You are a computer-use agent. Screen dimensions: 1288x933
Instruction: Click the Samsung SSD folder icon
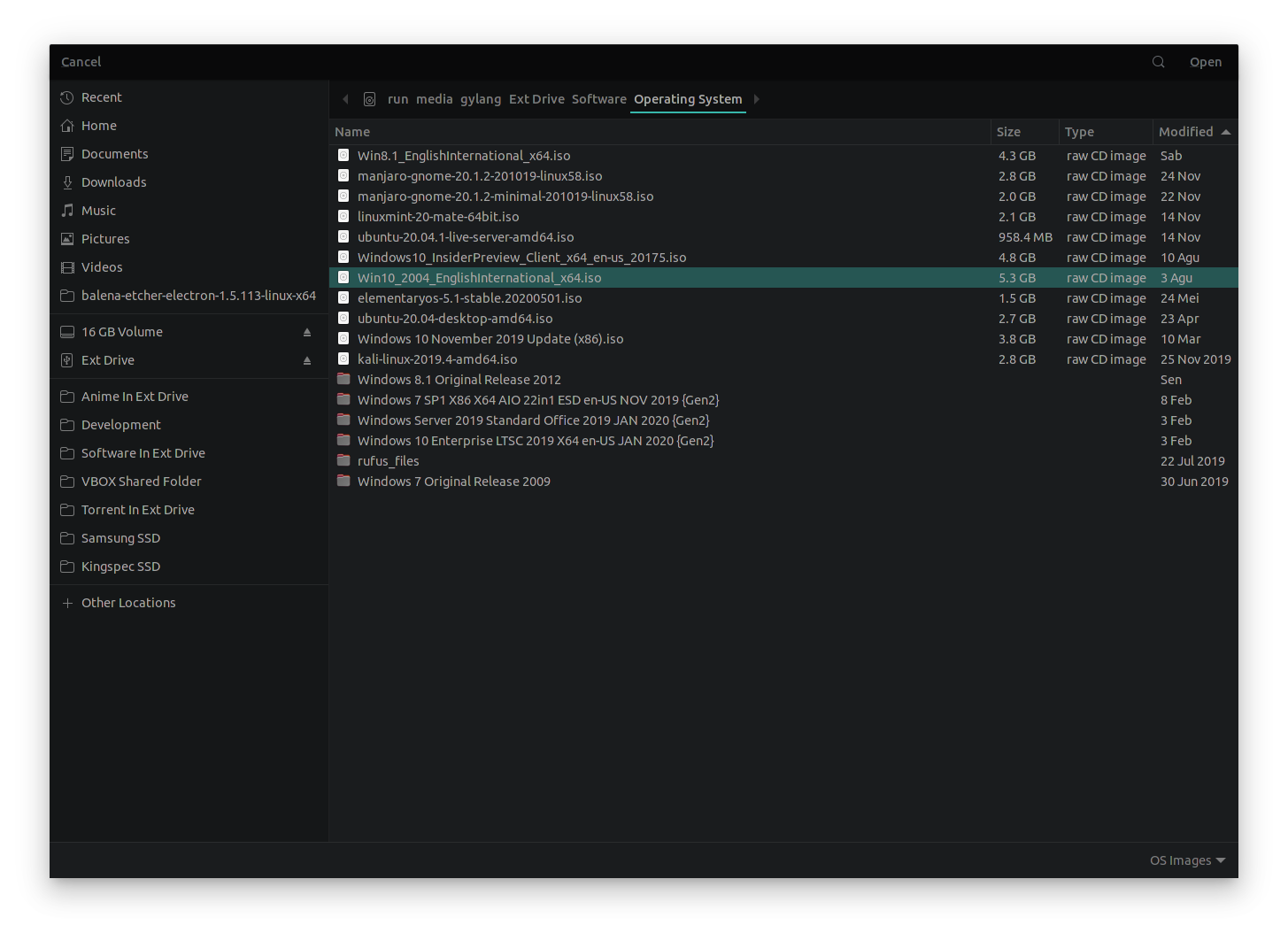click(x=67, y=538)
